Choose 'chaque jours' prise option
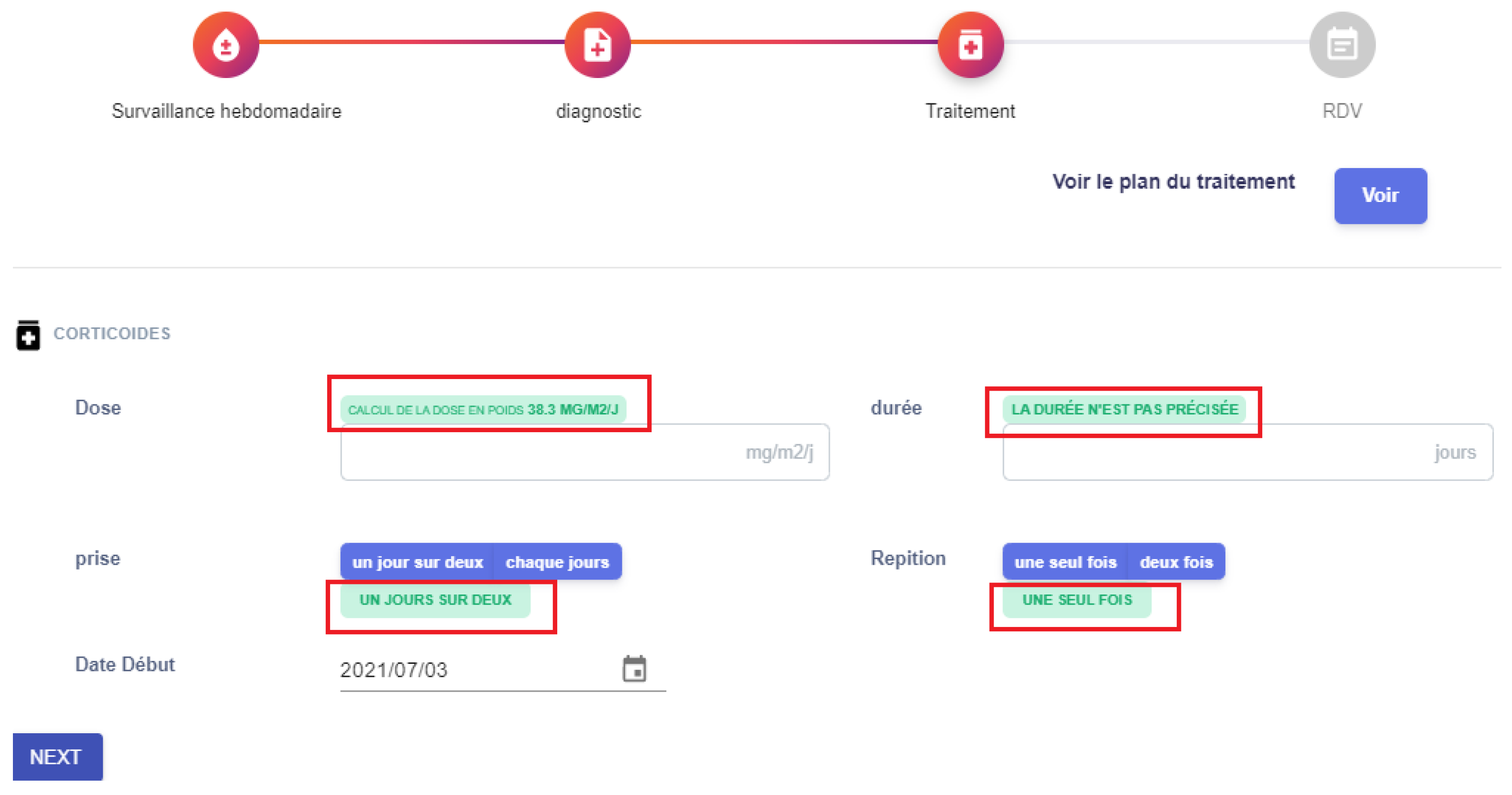1512x795 pixels. tap(557, 562)
